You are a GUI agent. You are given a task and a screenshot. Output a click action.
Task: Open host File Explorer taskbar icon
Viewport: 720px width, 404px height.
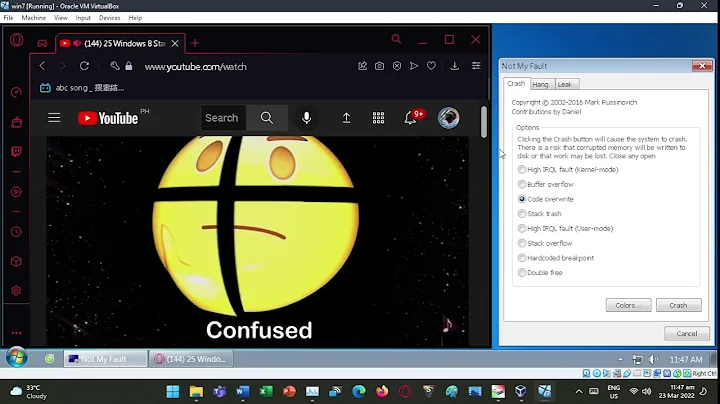pyautogui.click(x=196, y=392)
